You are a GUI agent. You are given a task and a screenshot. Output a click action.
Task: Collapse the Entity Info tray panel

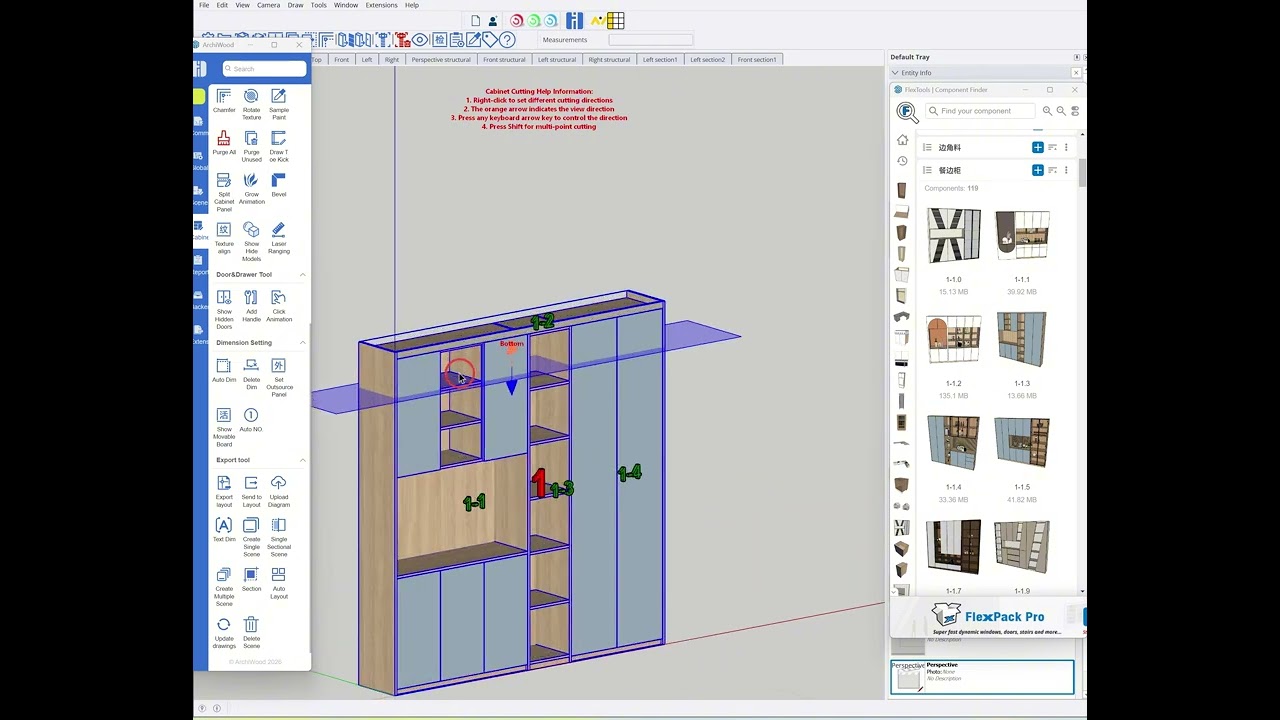point(895,73)
